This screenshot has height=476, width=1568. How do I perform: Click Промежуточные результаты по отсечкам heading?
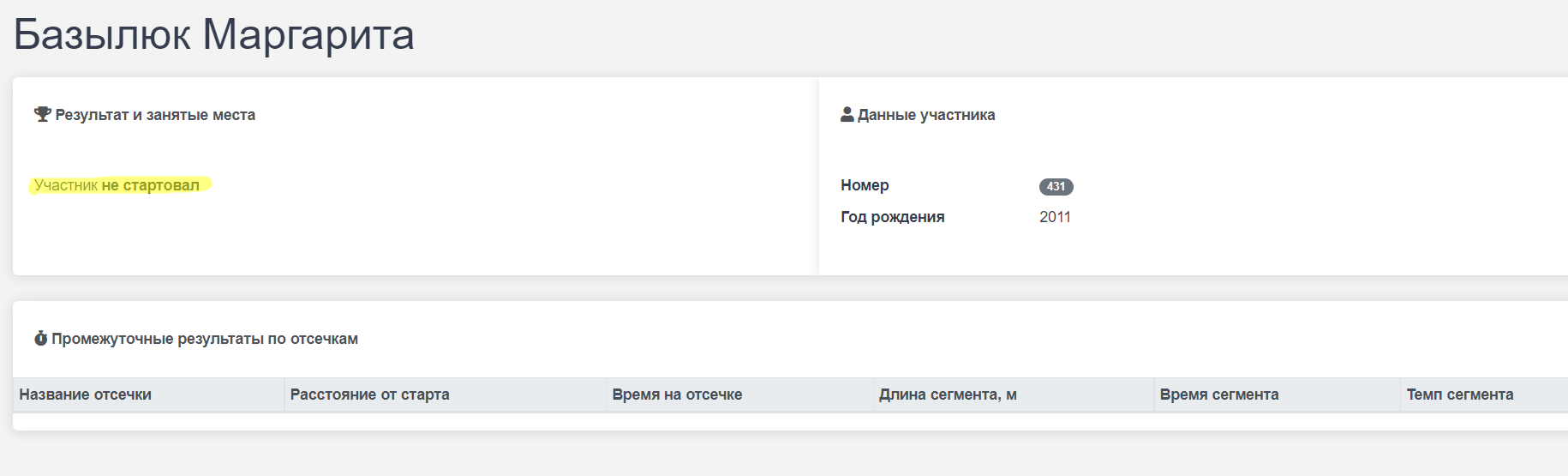(205, 339)
